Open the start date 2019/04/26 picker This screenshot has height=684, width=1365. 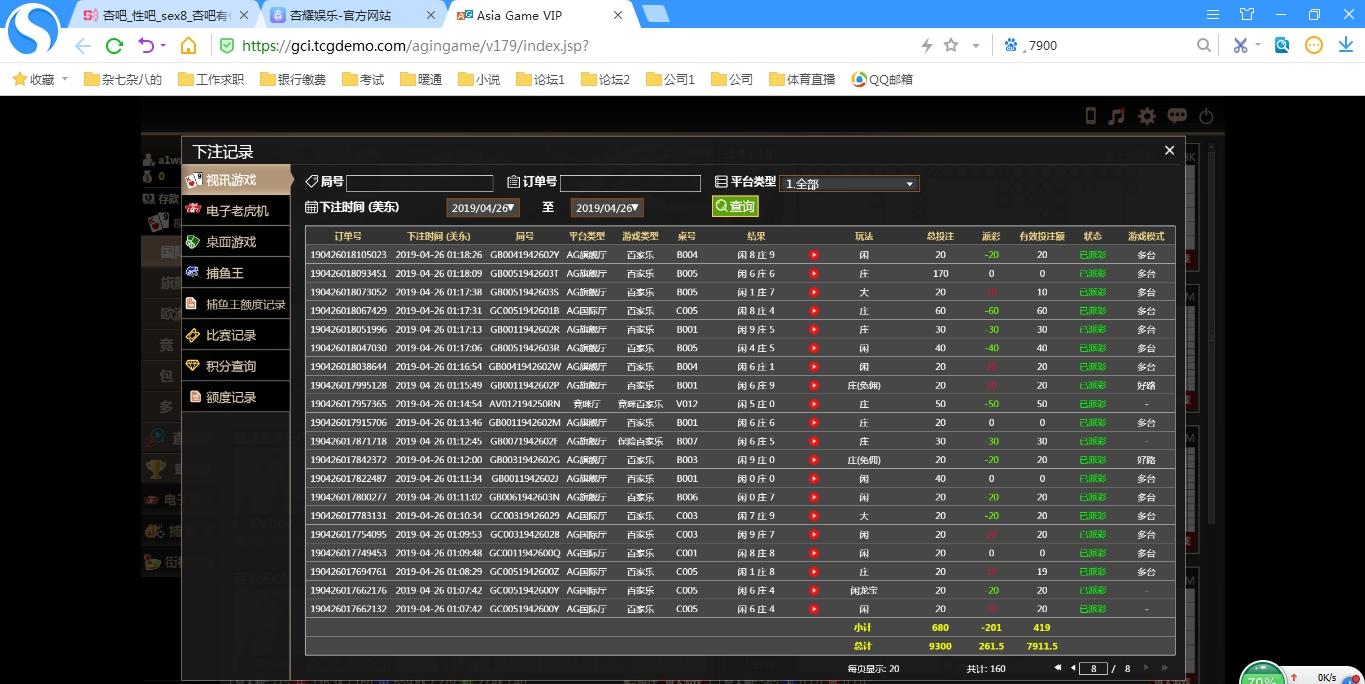tap(483, 208)
